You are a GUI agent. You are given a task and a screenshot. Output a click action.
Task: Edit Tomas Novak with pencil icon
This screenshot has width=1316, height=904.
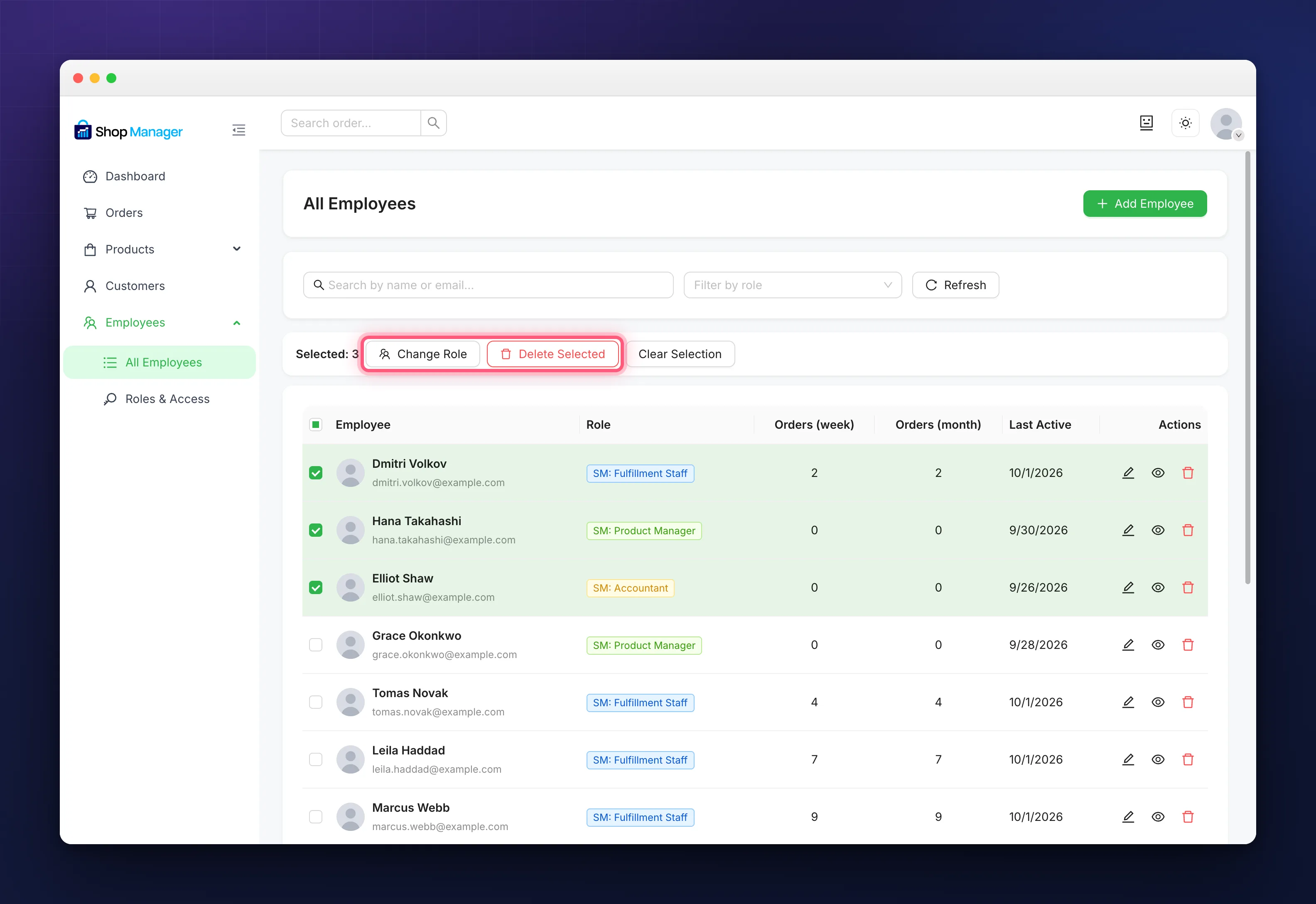click(1128, 702)
